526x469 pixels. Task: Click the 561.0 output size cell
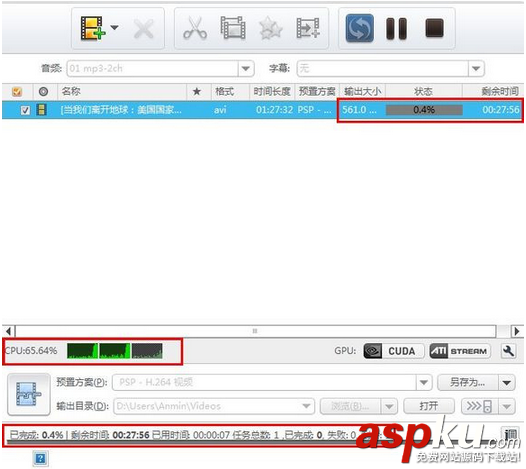click(359, 110)
